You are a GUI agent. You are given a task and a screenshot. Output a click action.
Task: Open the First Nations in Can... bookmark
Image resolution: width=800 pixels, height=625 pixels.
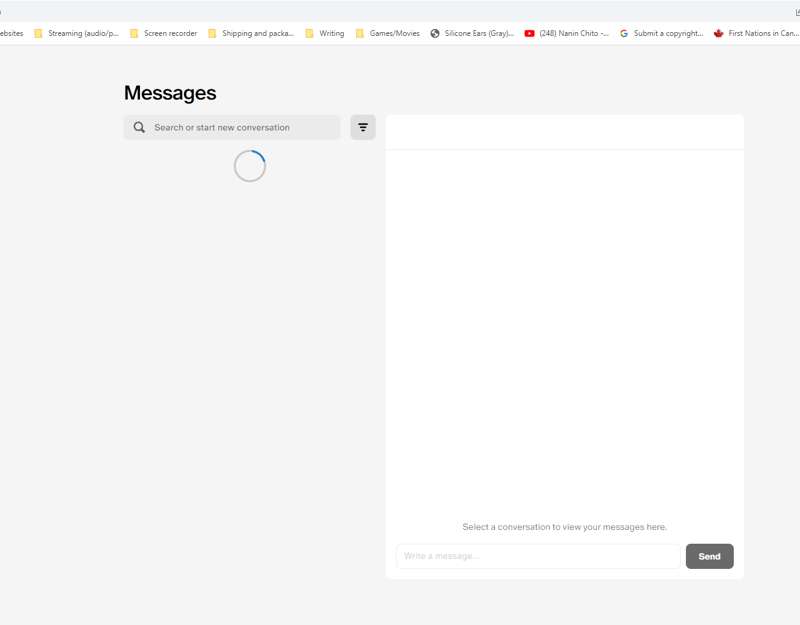[x=756, y=33]
